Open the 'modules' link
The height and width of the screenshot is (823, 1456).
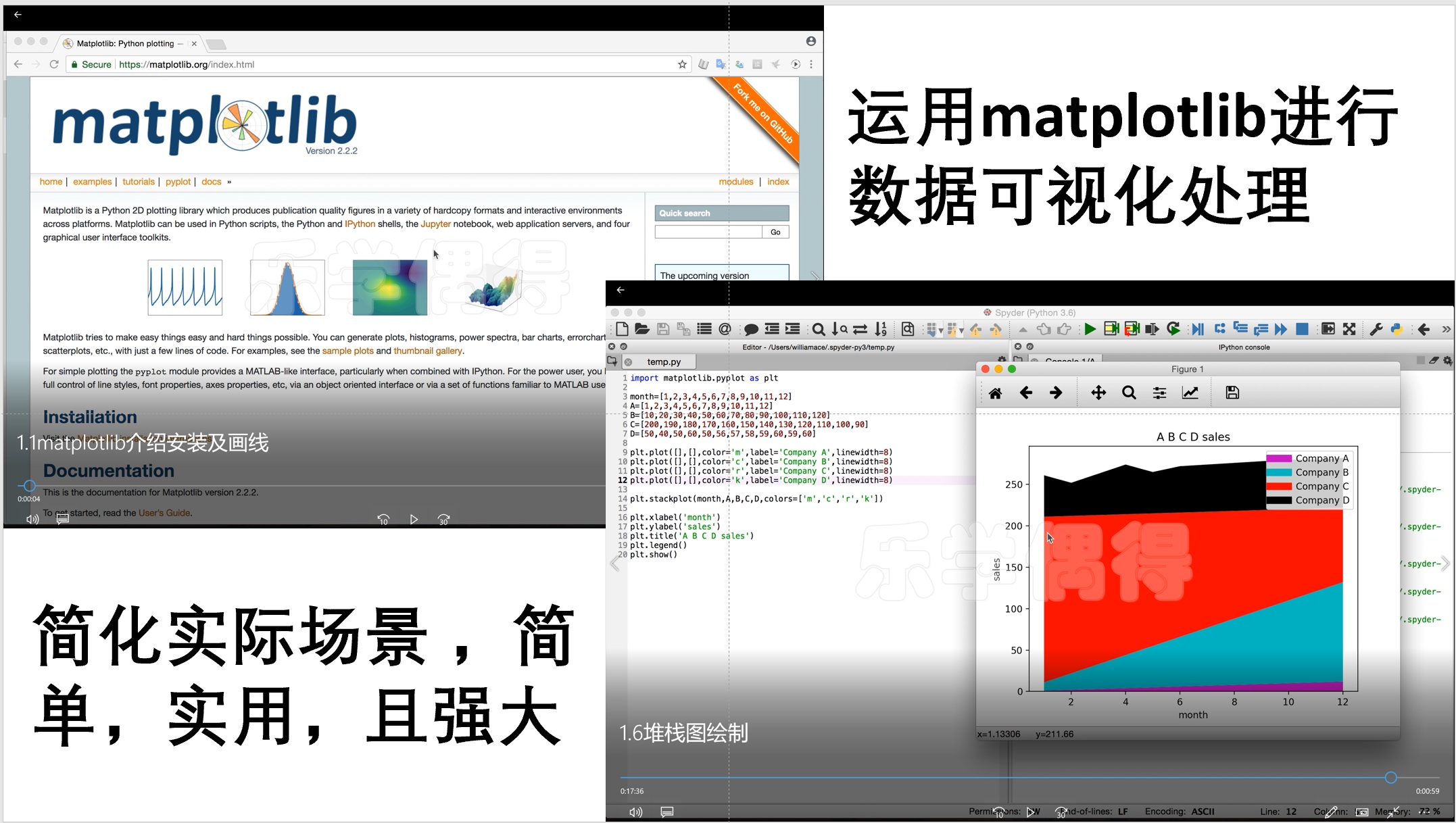coord(735,182)
